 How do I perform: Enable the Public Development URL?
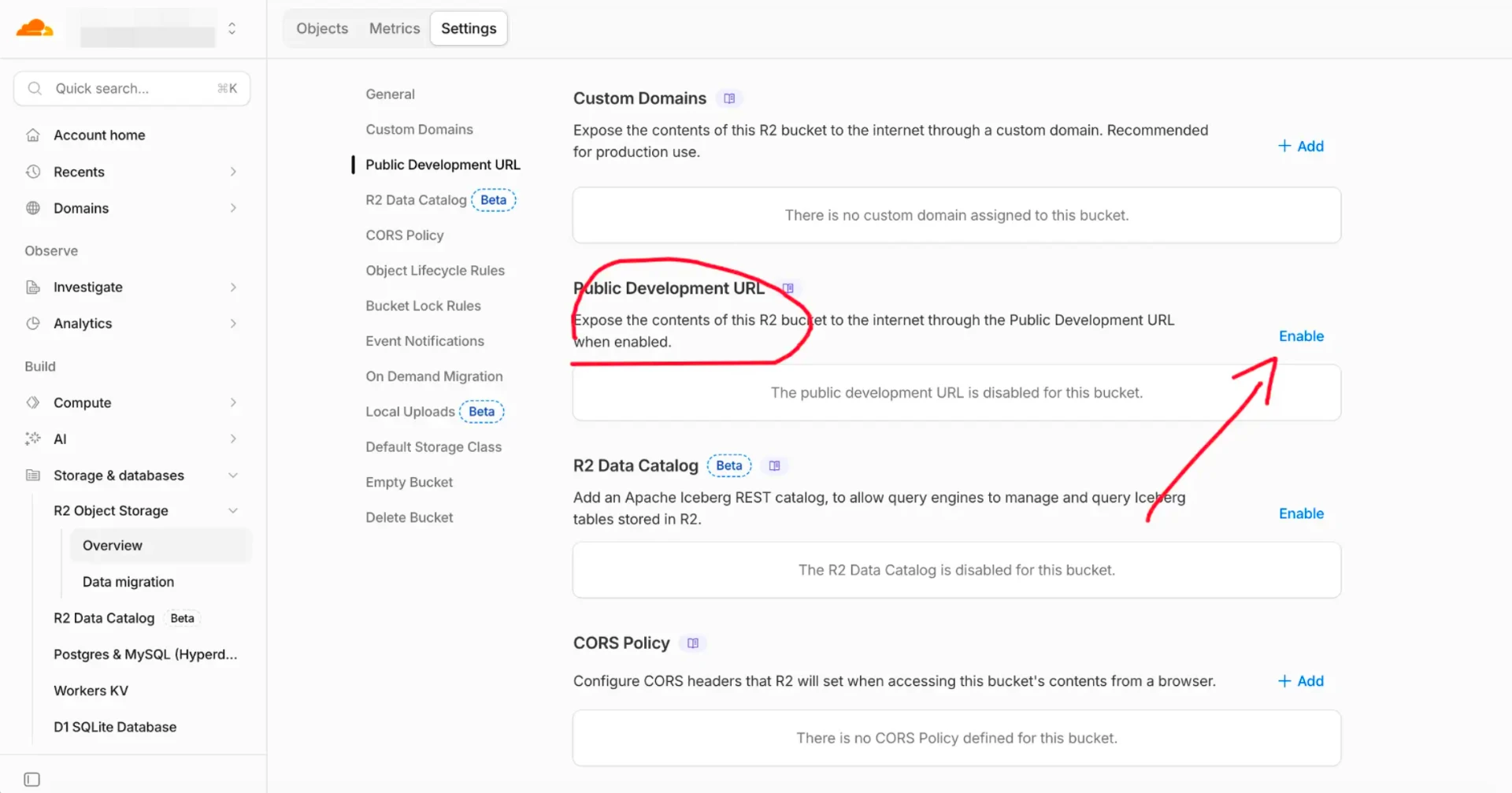point(1301,335)
